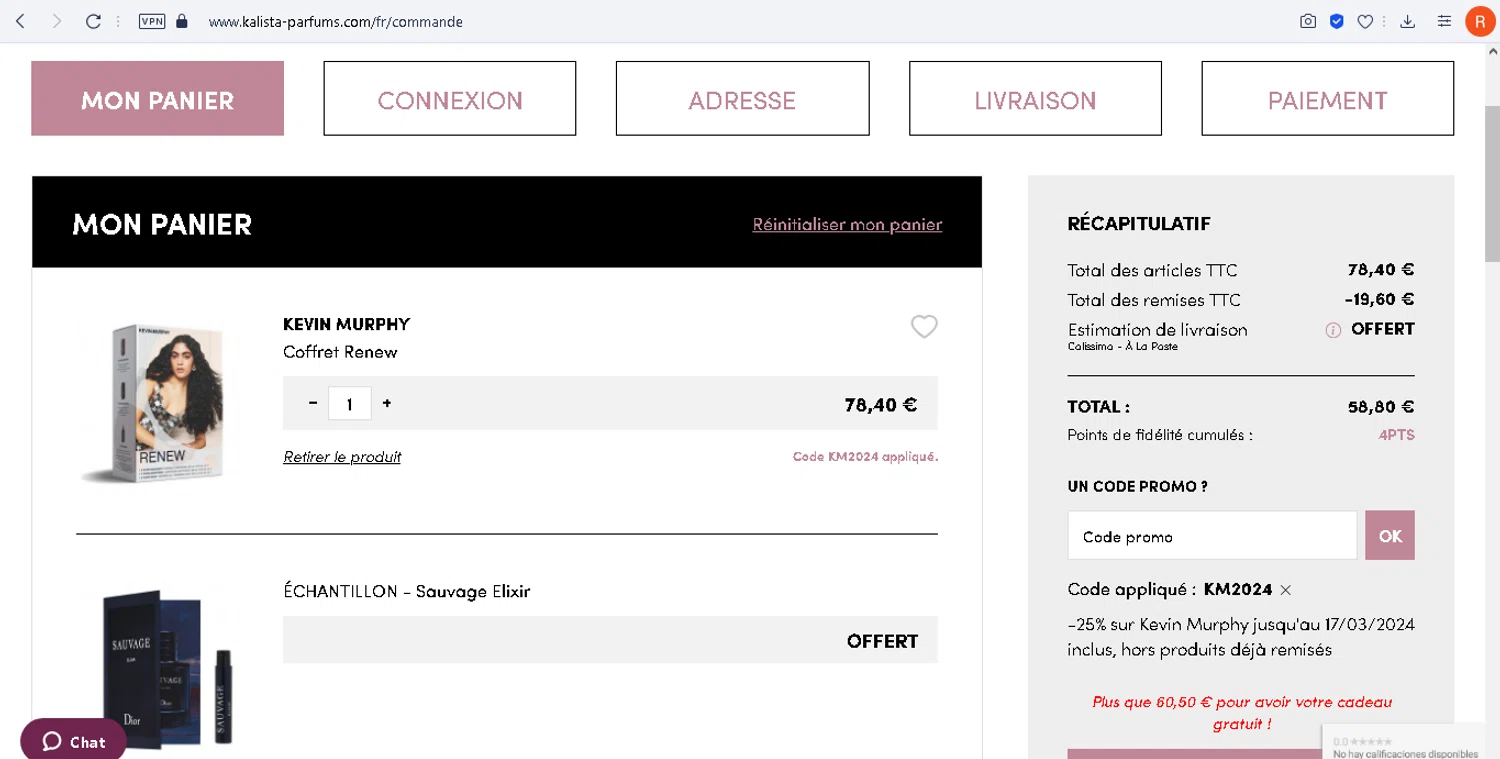Screen dimensions: 1500x759
Task: Click Retirer le produit link
Action: [342, 457]
